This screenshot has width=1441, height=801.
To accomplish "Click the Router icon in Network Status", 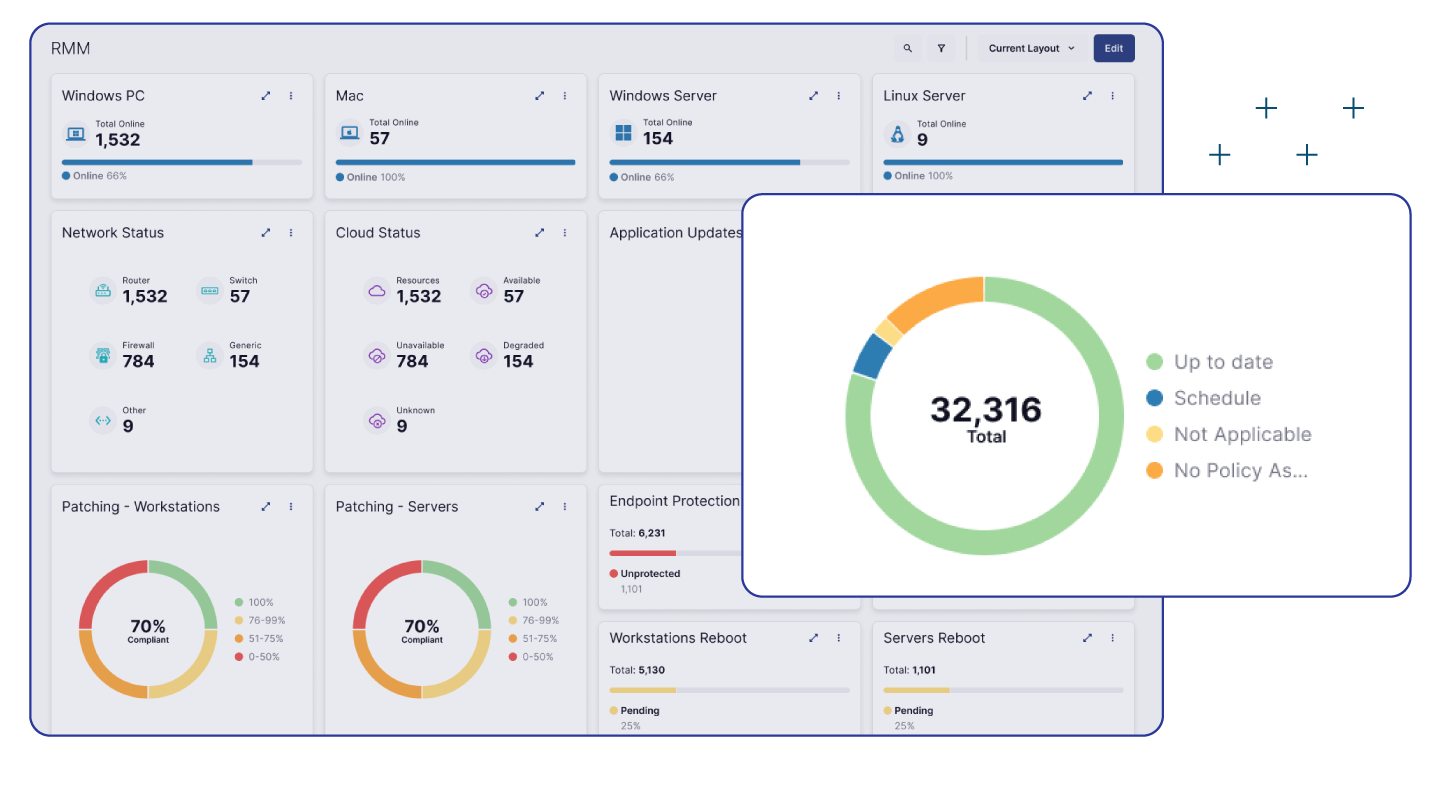I will tap(102, 290).
